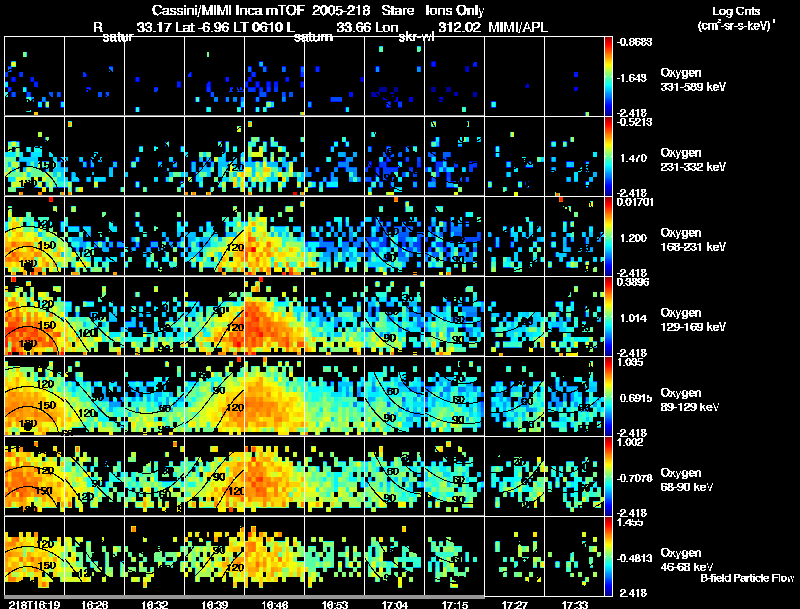Viewport: 800px width, 609px height.
Task: Click the 0.01701 color scale value
Action: pos(635,202)
